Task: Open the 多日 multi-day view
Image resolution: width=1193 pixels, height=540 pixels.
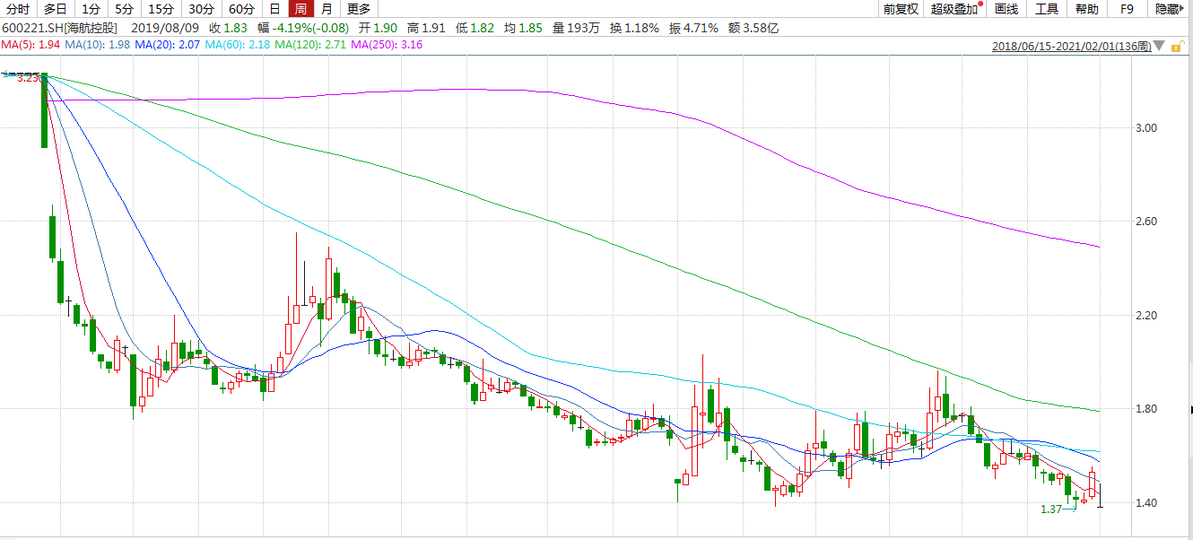Action: click(x=55, y=9)
